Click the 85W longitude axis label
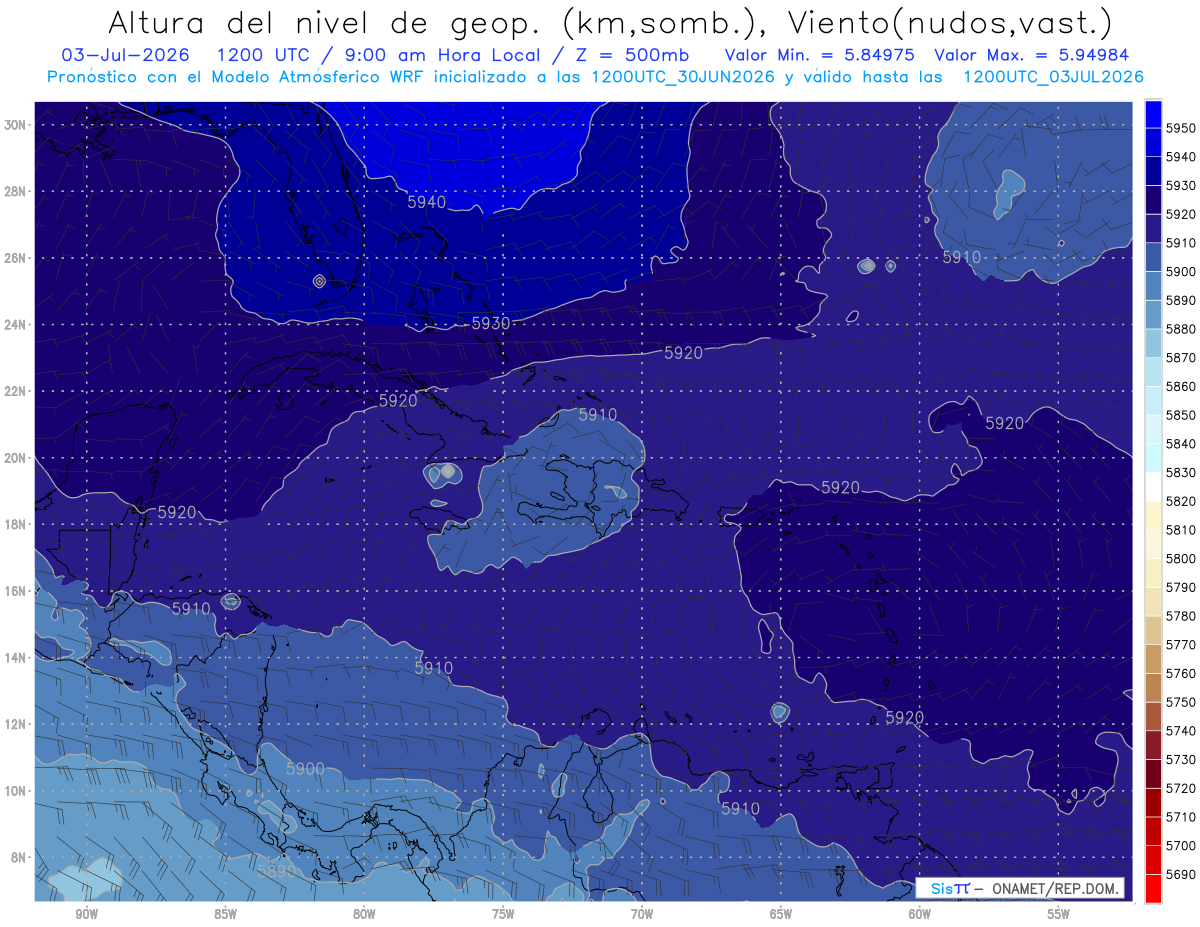The image size is (1200, 927). (225, 914)
